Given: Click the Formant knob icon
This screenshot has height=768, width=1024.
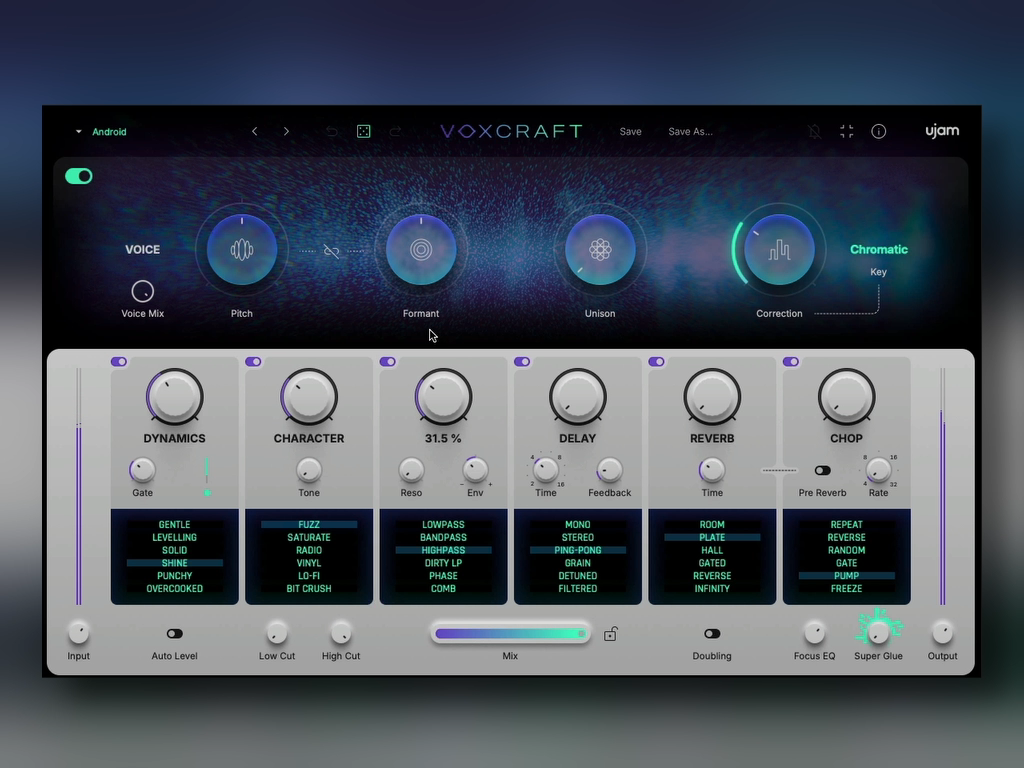Looking at the screenshot, I should pyautogui.click(x=421, y=249).
